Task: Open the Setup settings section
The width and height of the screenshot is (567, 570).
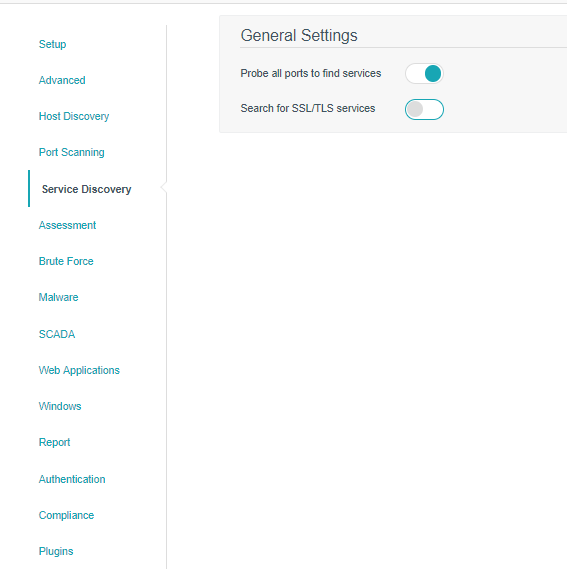Action: point(52,44)
